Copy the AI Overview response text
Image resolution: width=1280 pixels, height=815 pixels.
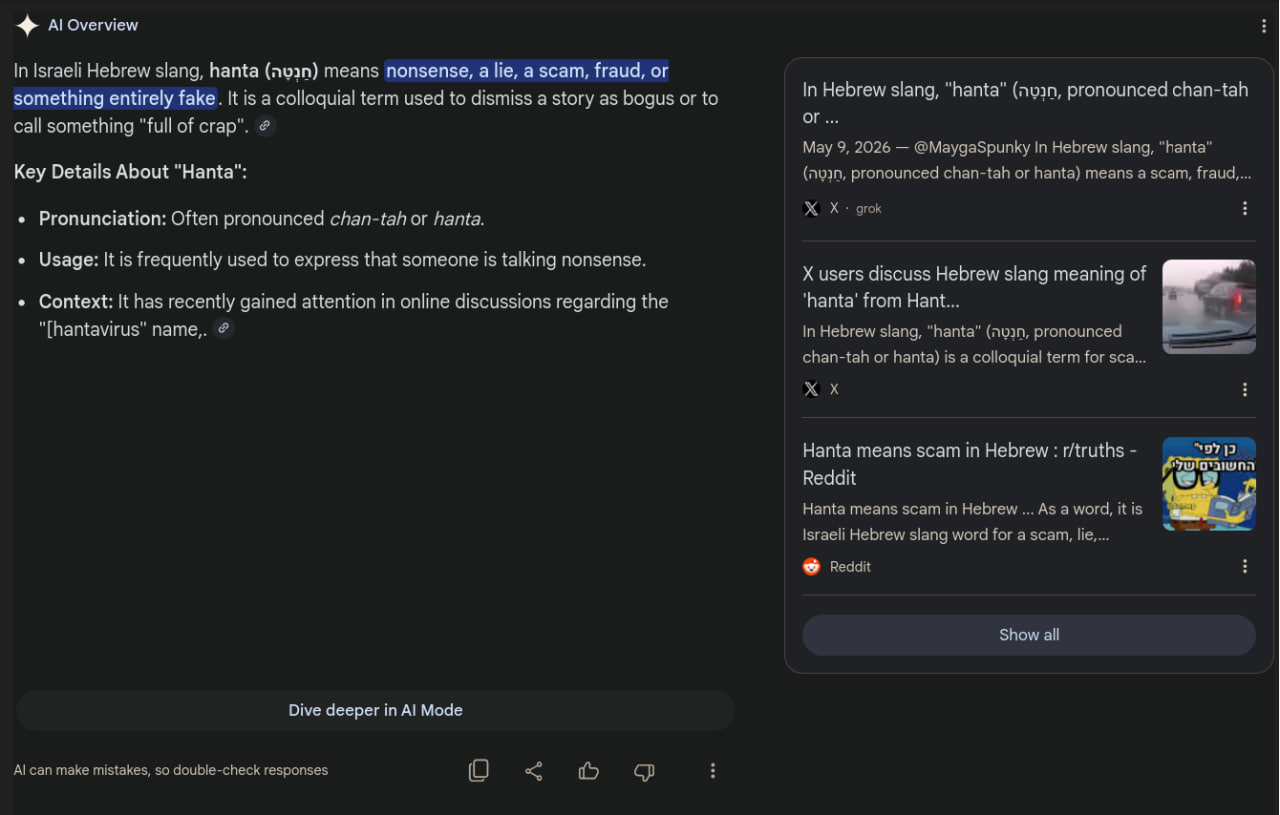(x=479, y=770)
